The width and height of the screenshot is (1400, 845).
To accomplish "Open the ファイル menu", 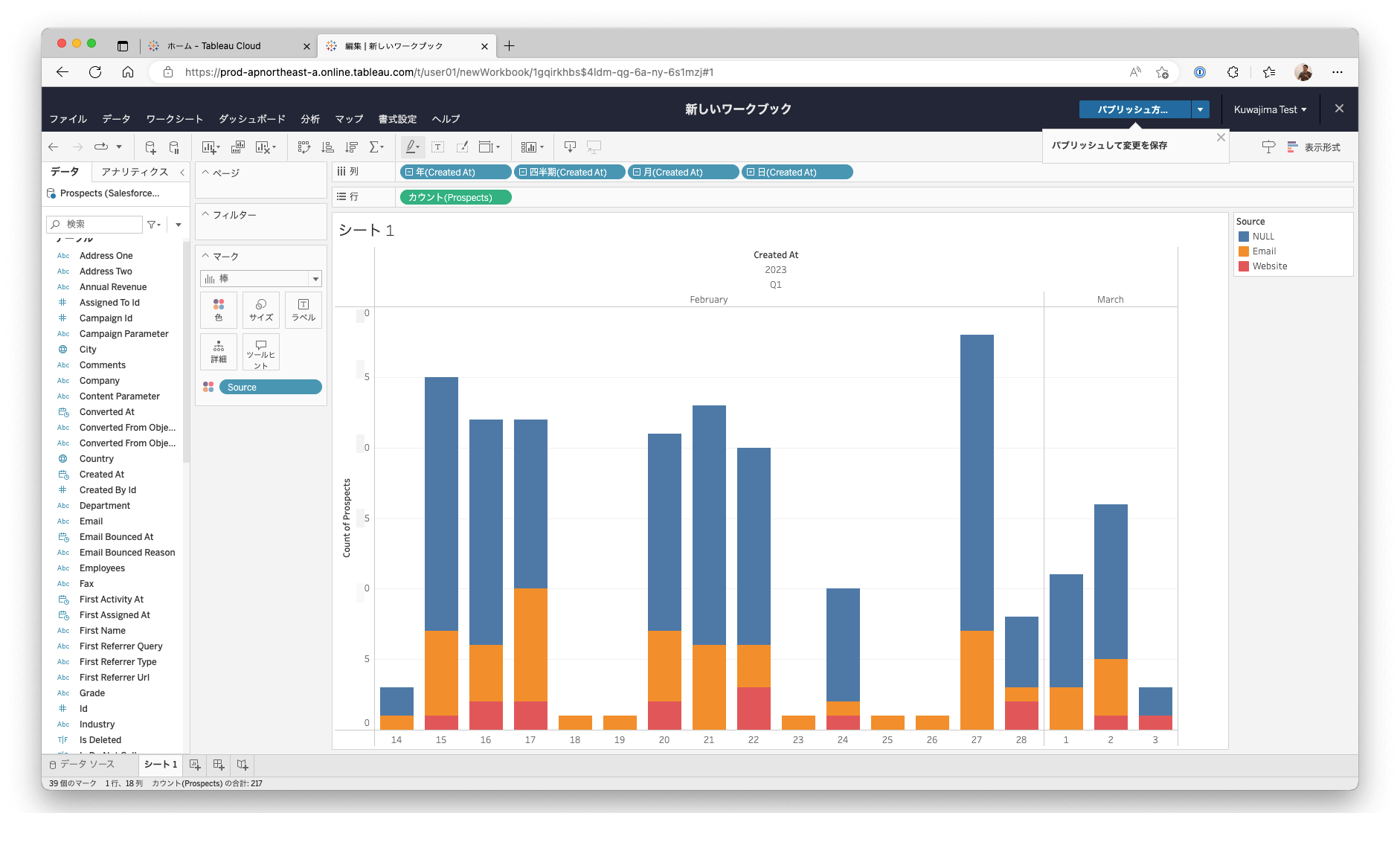I will (x=68, y=119).
